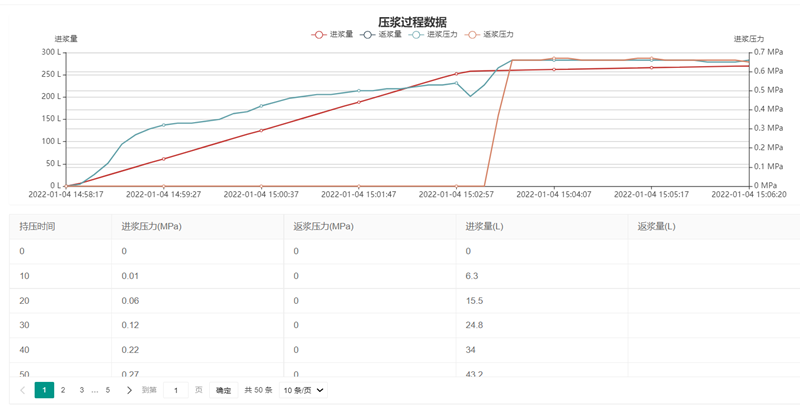Select page 2 in pagination

click(63, 390)
